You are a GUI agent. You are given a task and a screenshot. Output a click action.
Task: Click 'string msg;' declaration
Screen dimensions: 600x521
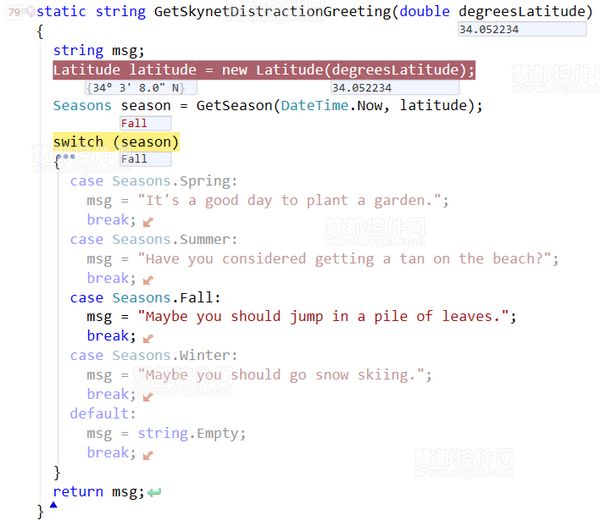pos(99,50)
